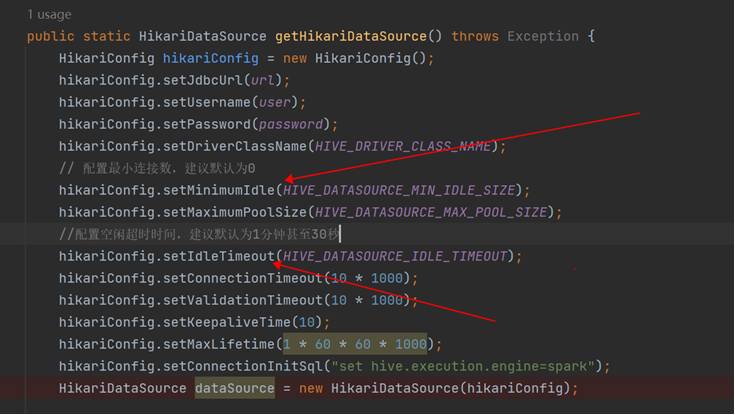The image size is (735, 415).
Task: Click the 'throws' keyword
Action: (475, 36)
